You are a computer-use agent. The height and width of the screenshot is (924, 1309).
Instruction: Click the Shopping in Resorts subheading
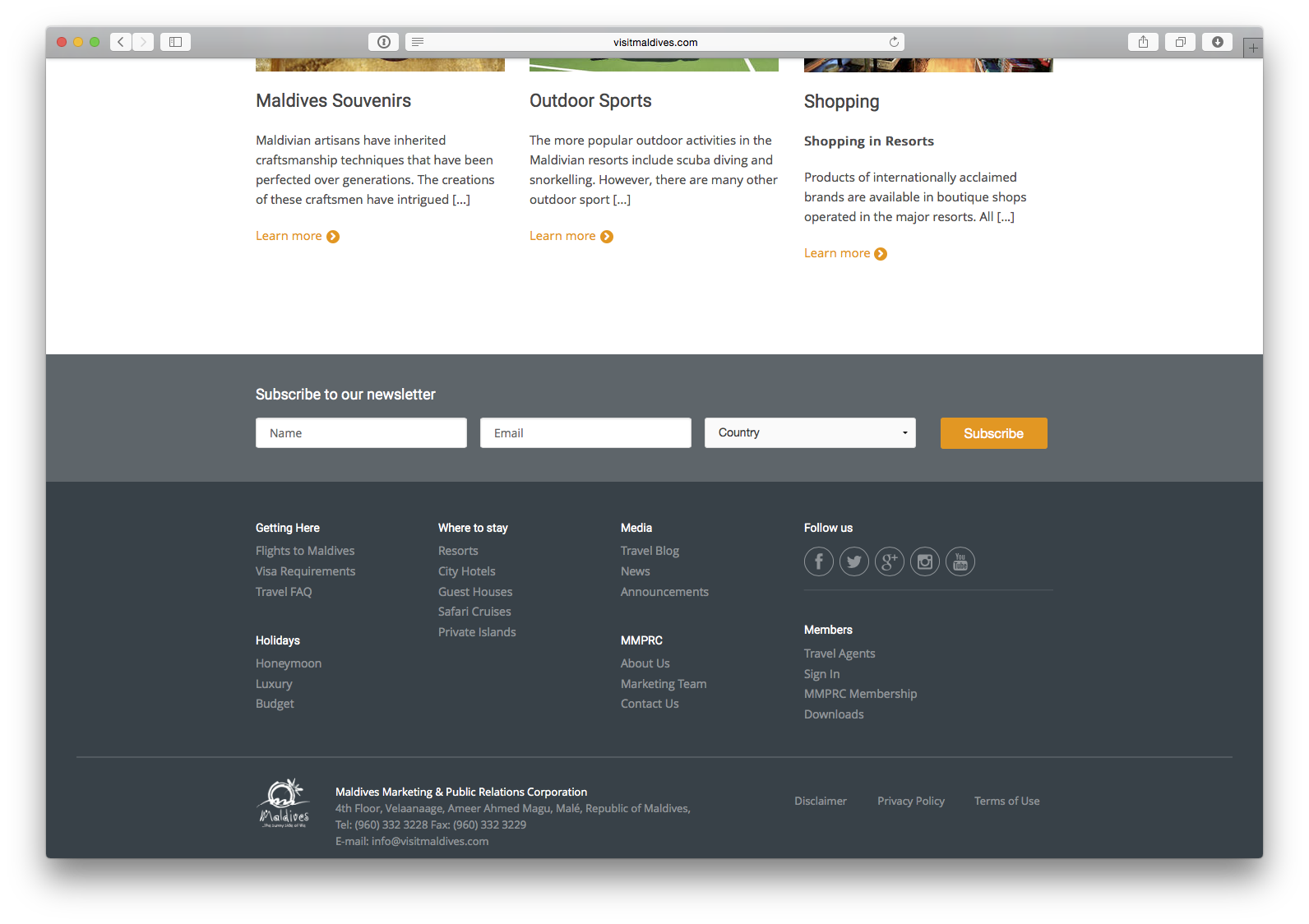pyautogui.click(x=869, y=141)
